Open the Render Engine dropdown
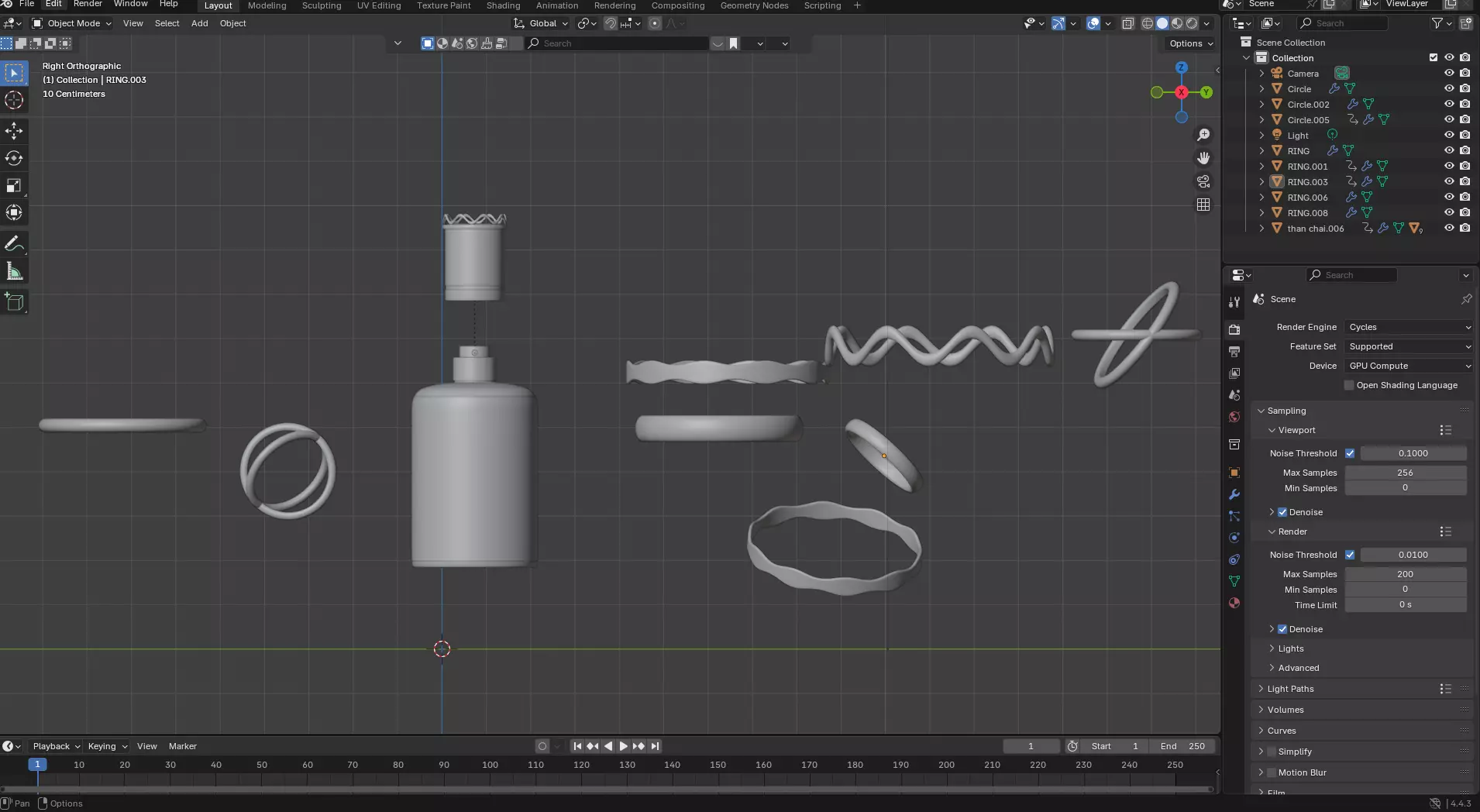This screenshot has width=1480, height=812. click(1409, 327)
